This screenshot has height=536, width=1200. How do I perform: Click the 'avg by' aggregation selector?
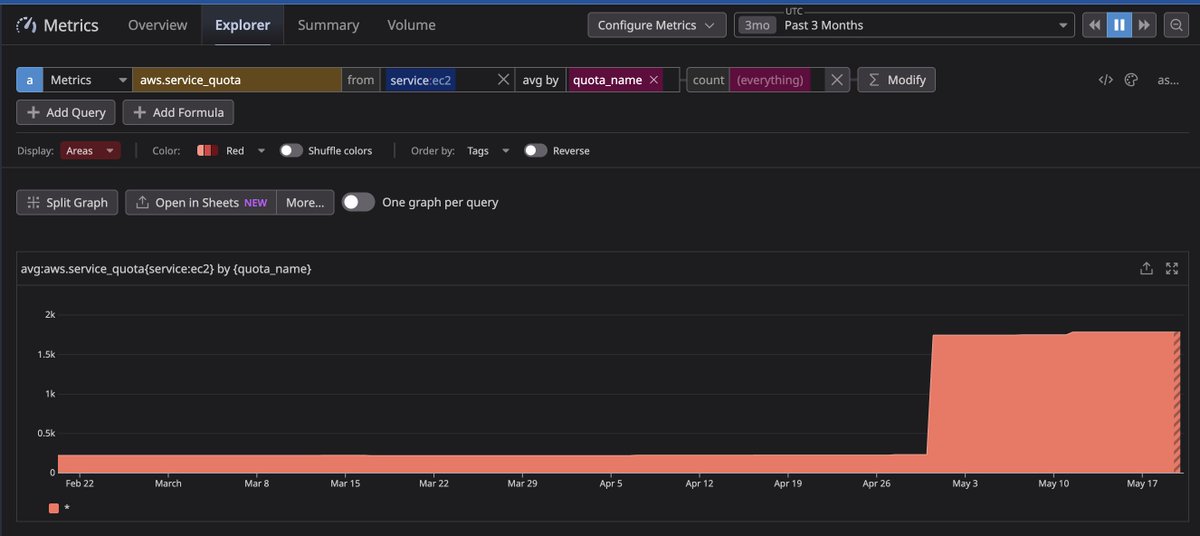541,80
